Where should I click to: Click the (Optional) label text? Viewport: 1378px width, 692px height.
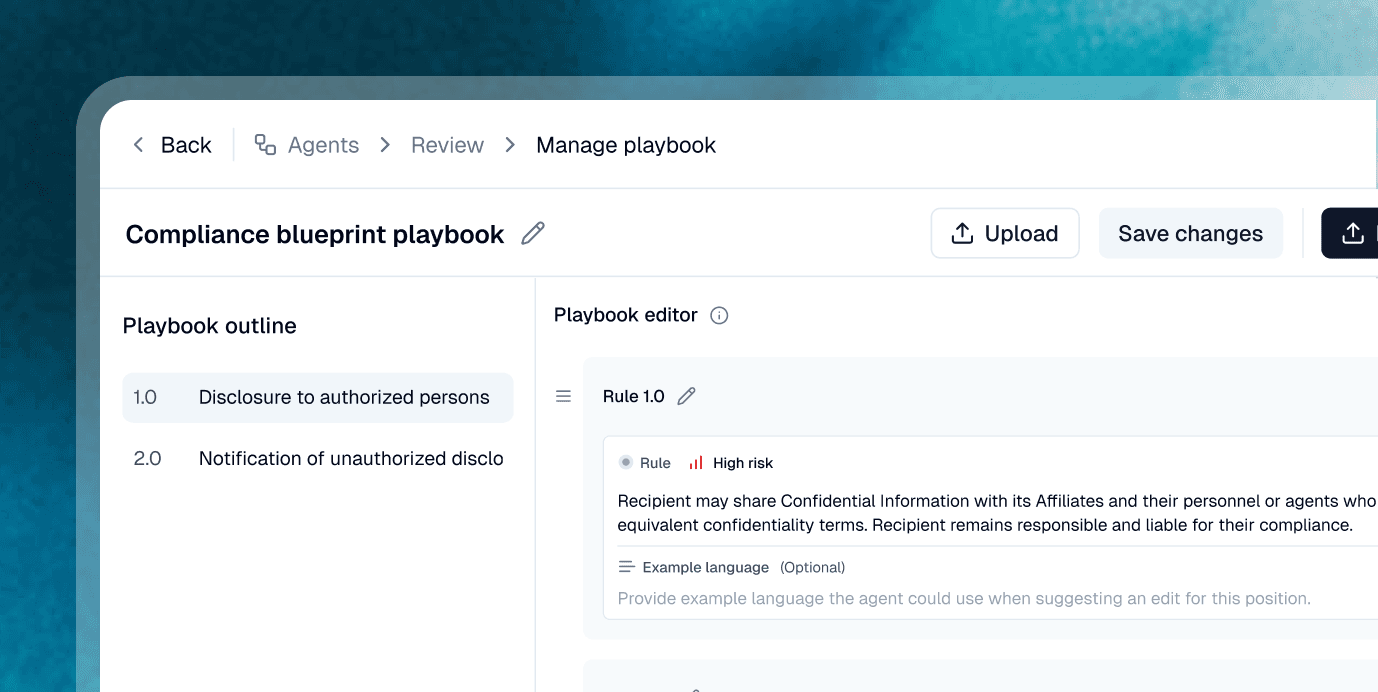(x=812, y=567)
